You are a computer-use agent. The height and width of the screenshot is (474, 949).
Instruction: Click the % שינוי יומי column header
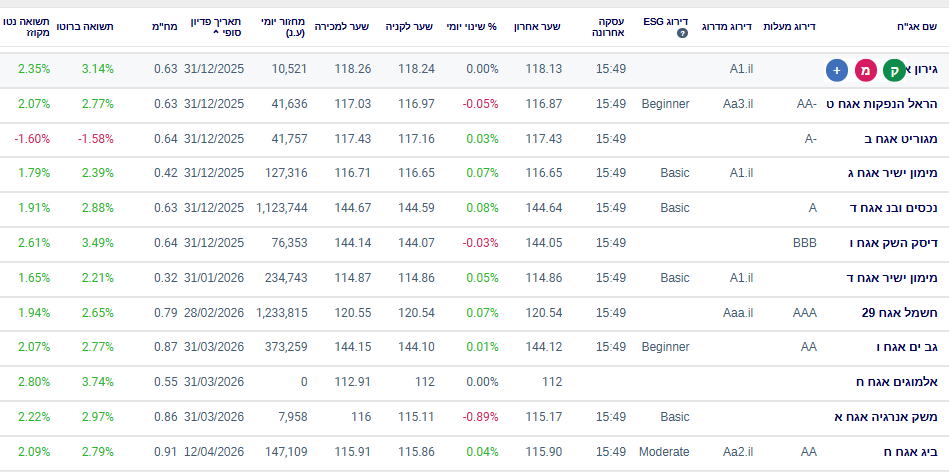pyautogui.click(x=471, y=27)
